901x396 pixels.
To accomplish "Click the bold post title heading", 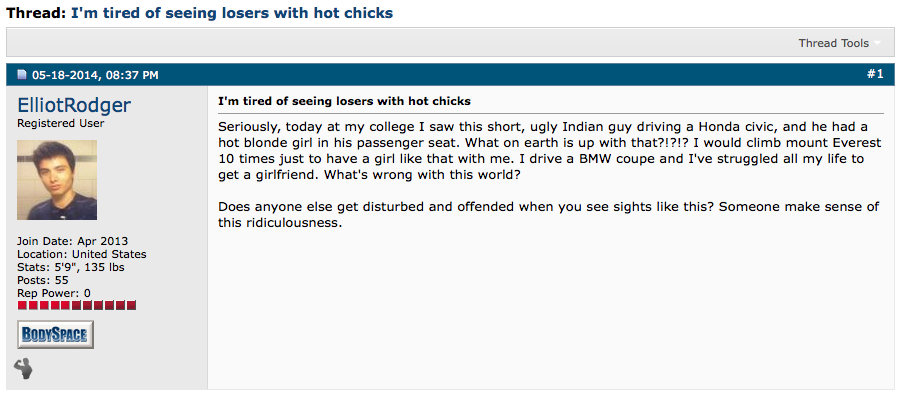I will pyautogui.click(x=344, y=102).
